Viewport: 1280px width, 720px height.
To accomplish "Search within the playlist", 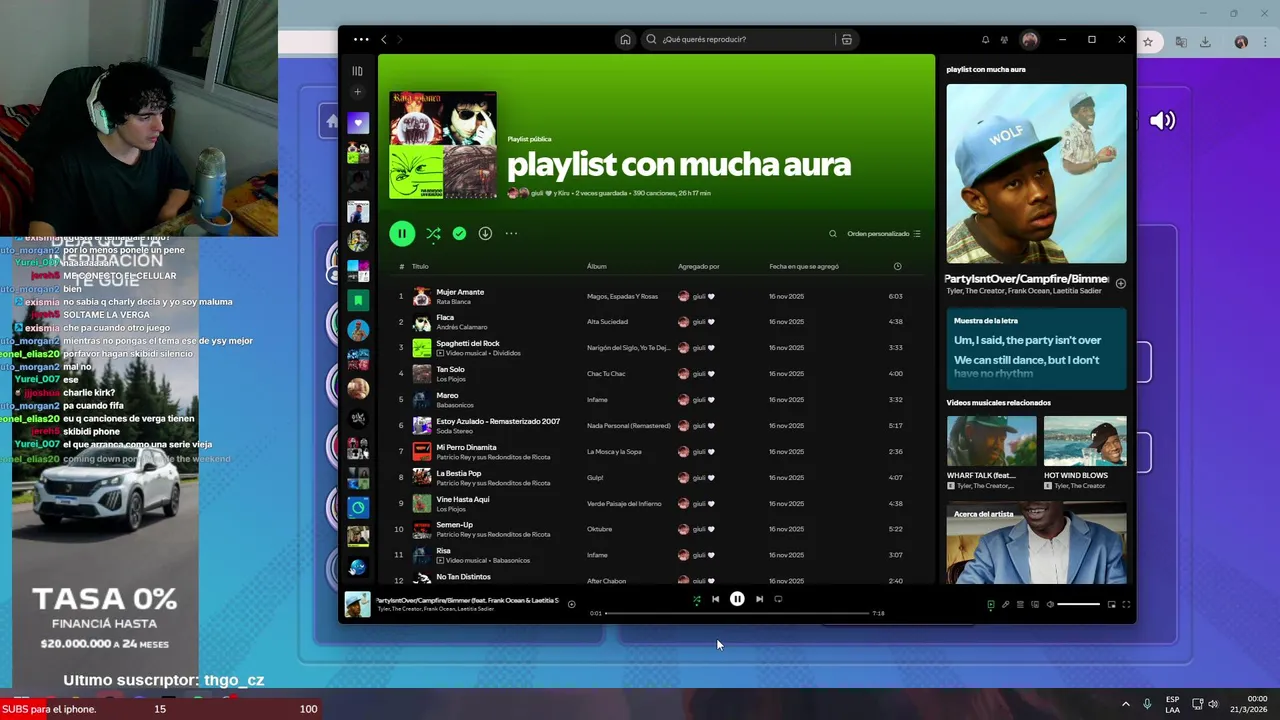I will click(x=832, y=234).
